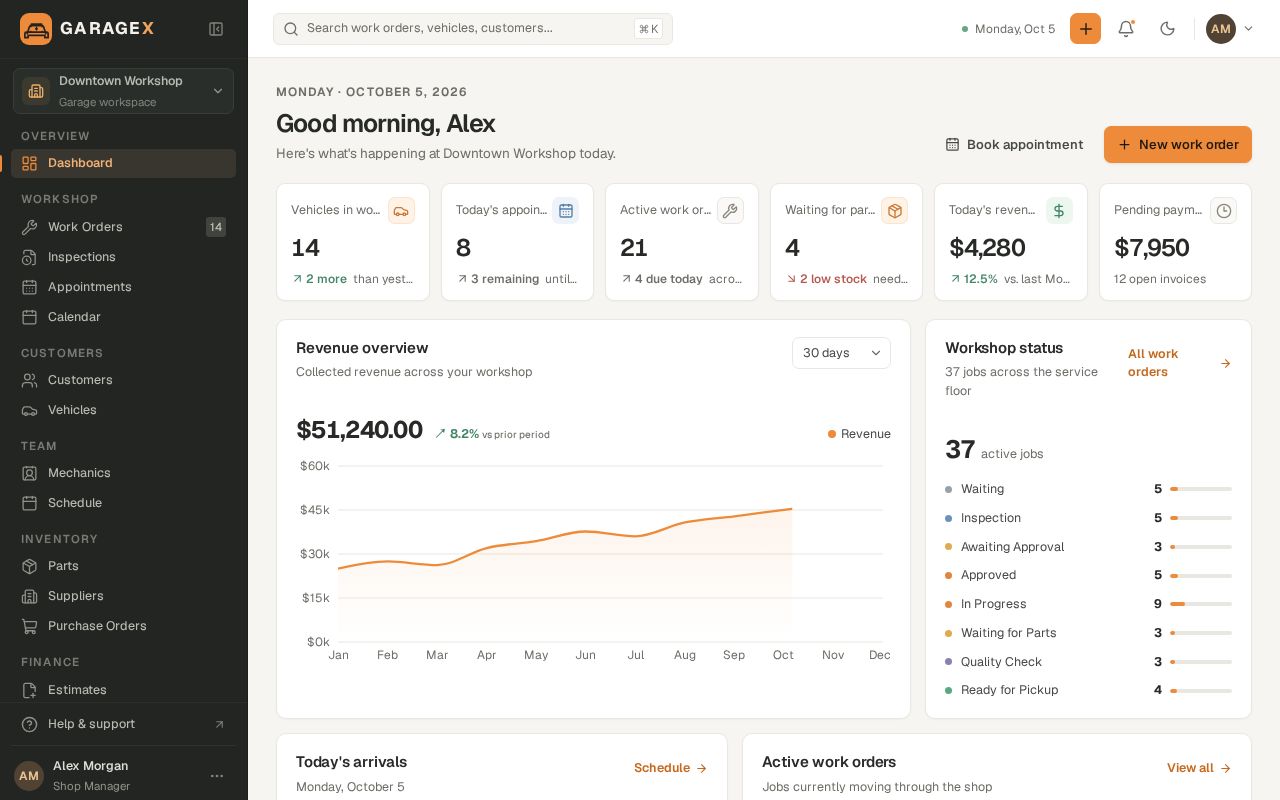Click the $51,240.00 revenue total

click(x=359, y=430)
